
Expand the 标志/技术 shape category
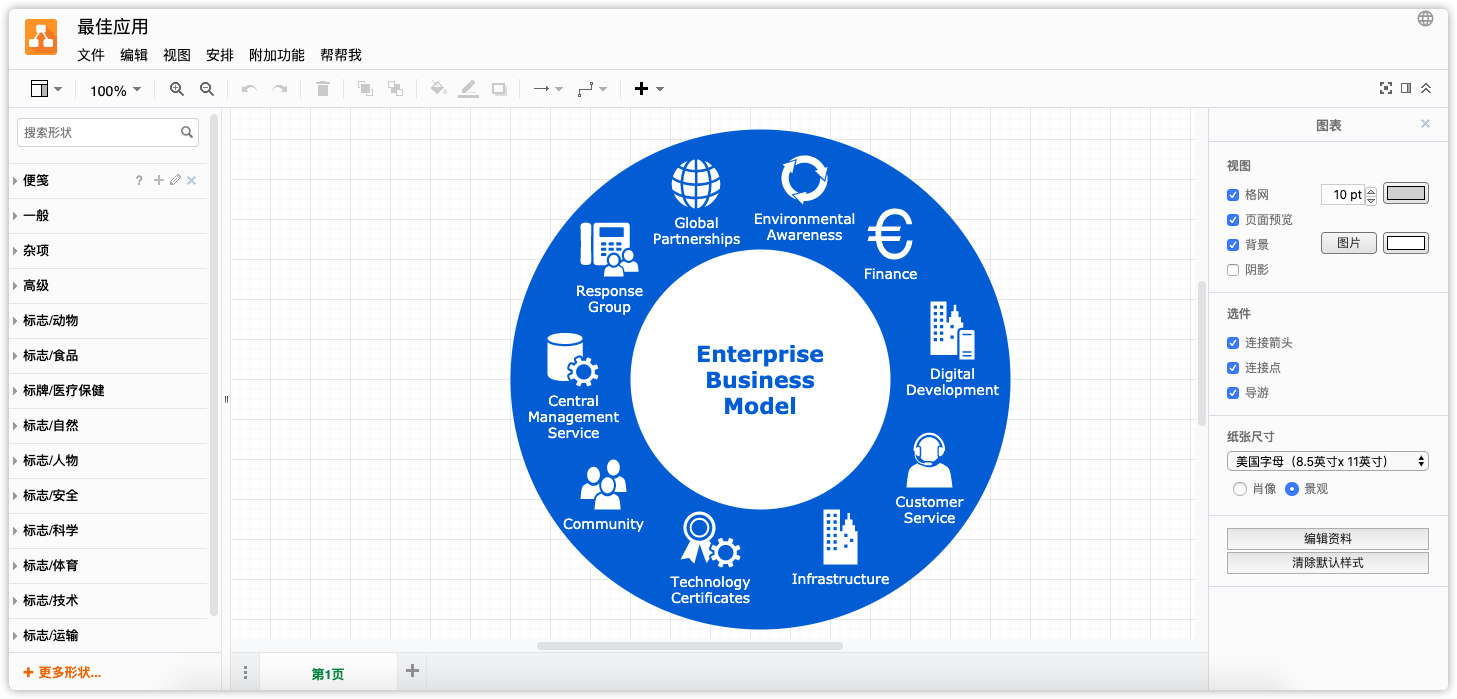click(108, 600)
